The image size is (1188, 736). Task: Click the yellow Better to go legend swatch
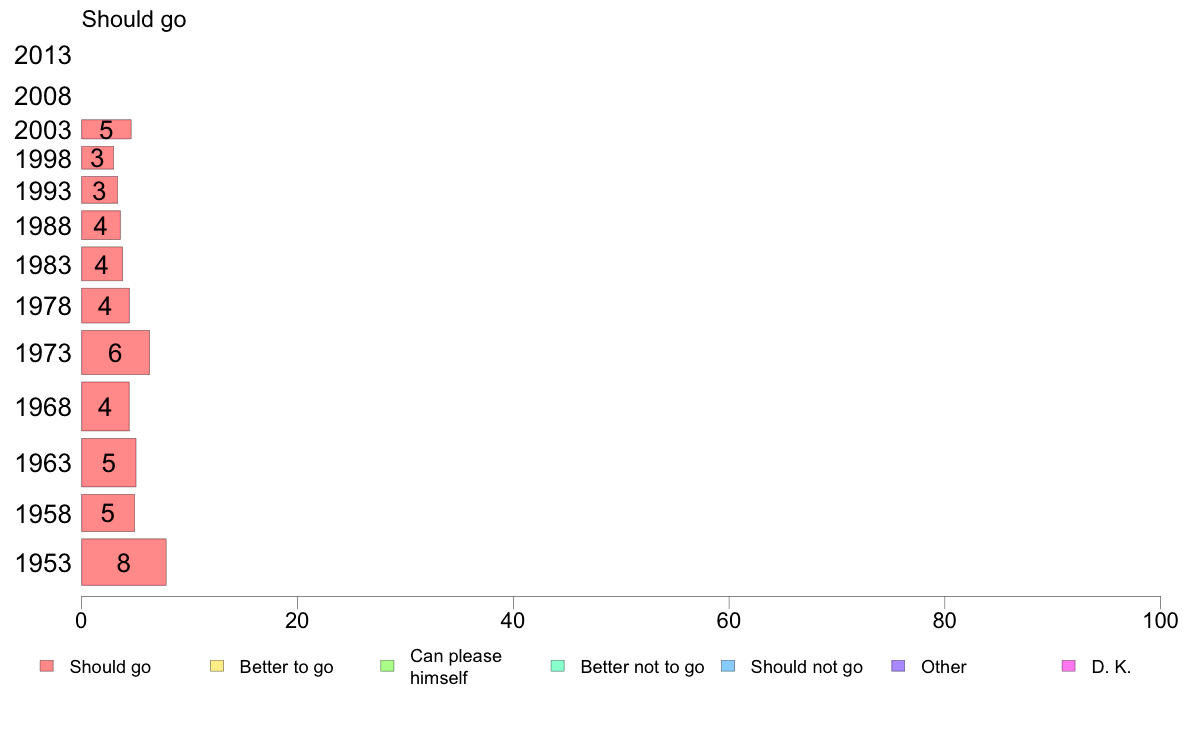pos(217,666)
